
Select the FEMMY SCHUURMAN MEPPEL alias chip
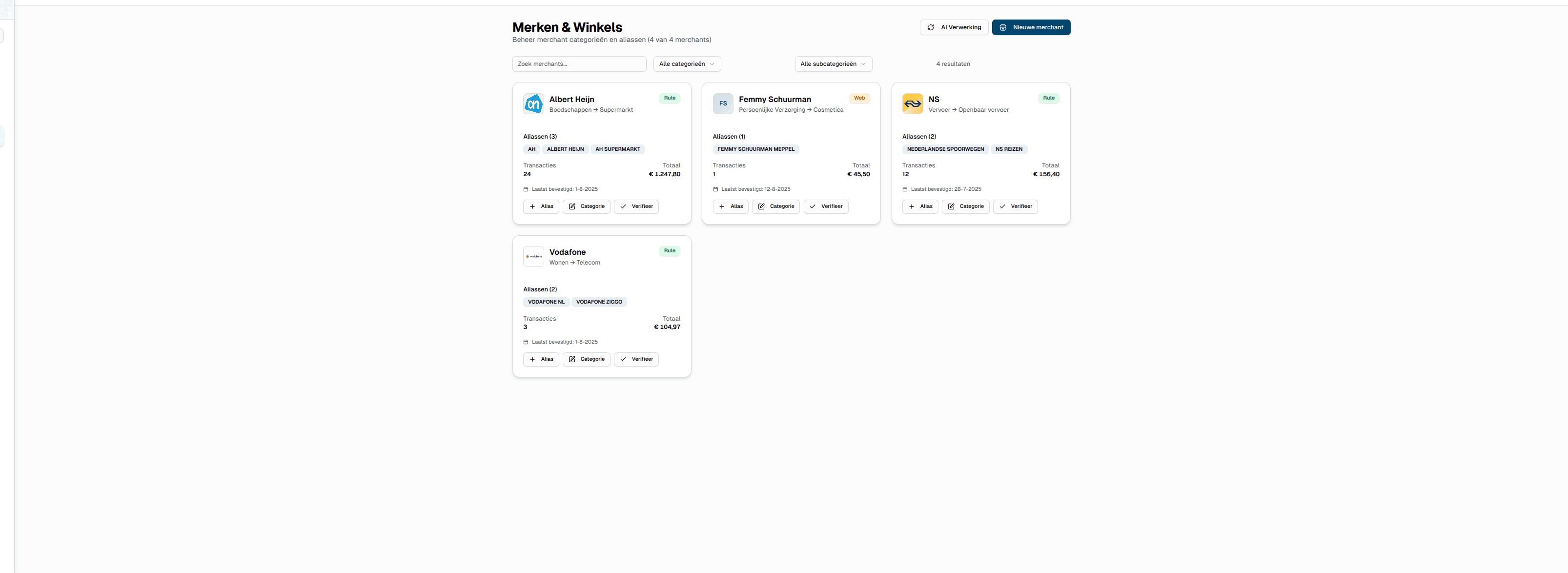coord(755,149)
